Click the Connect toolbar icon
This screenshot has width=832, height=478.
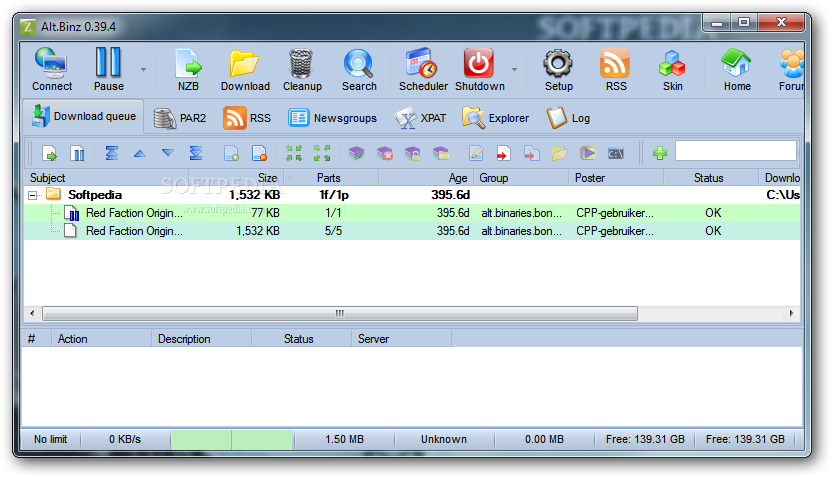[51, 69]
